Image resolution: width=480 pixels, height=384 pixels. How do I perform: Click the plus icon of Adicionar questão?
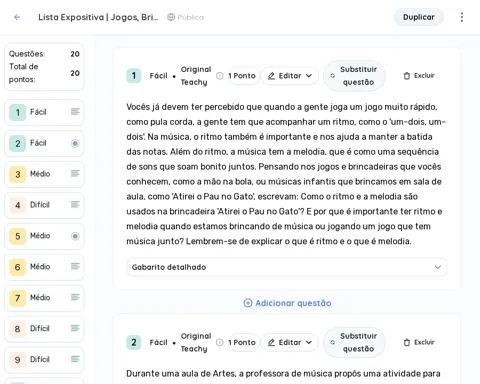[248, 303]
